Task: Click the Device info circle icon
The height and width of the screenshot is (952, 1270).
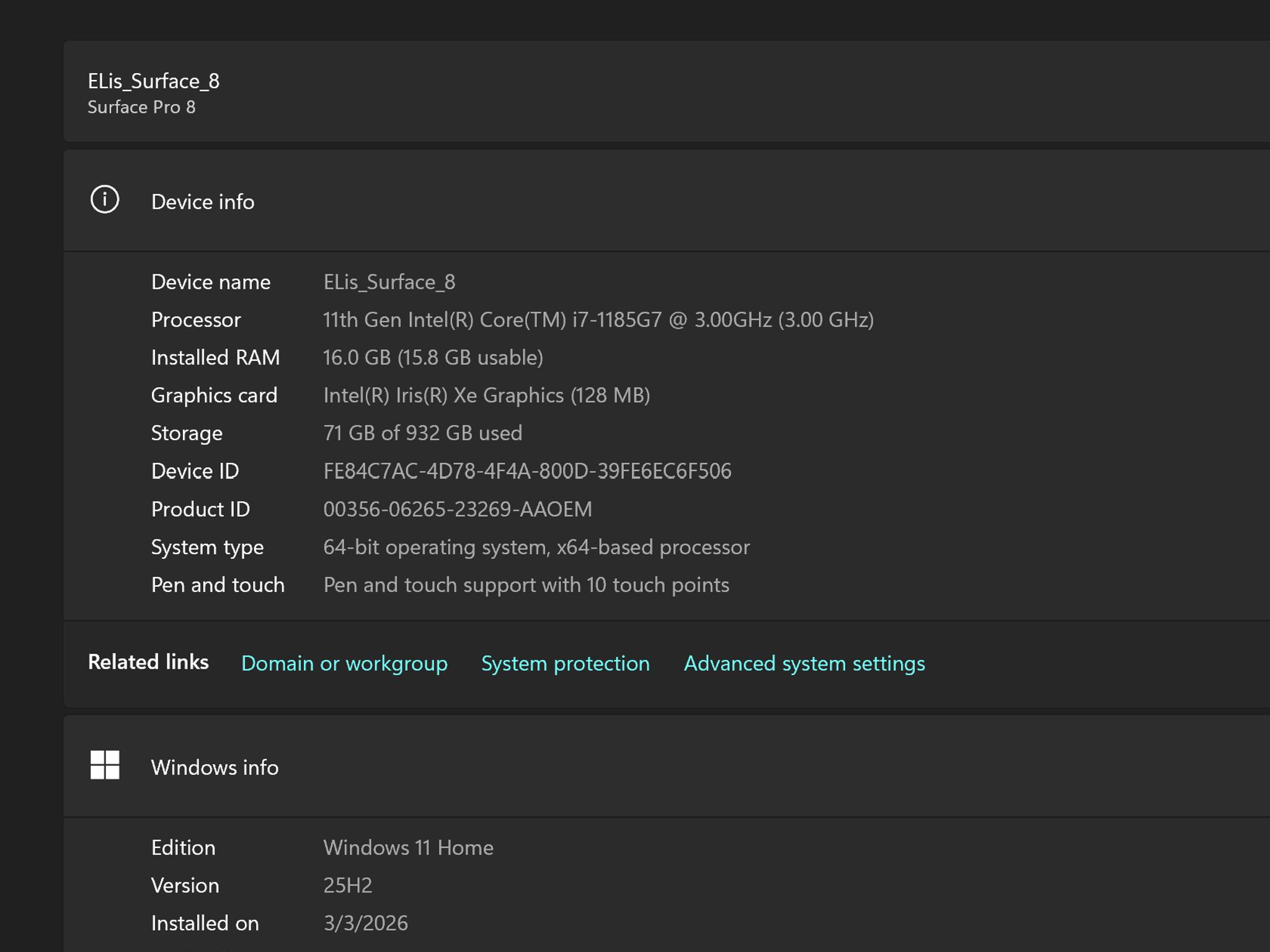Action: (105, 200)
